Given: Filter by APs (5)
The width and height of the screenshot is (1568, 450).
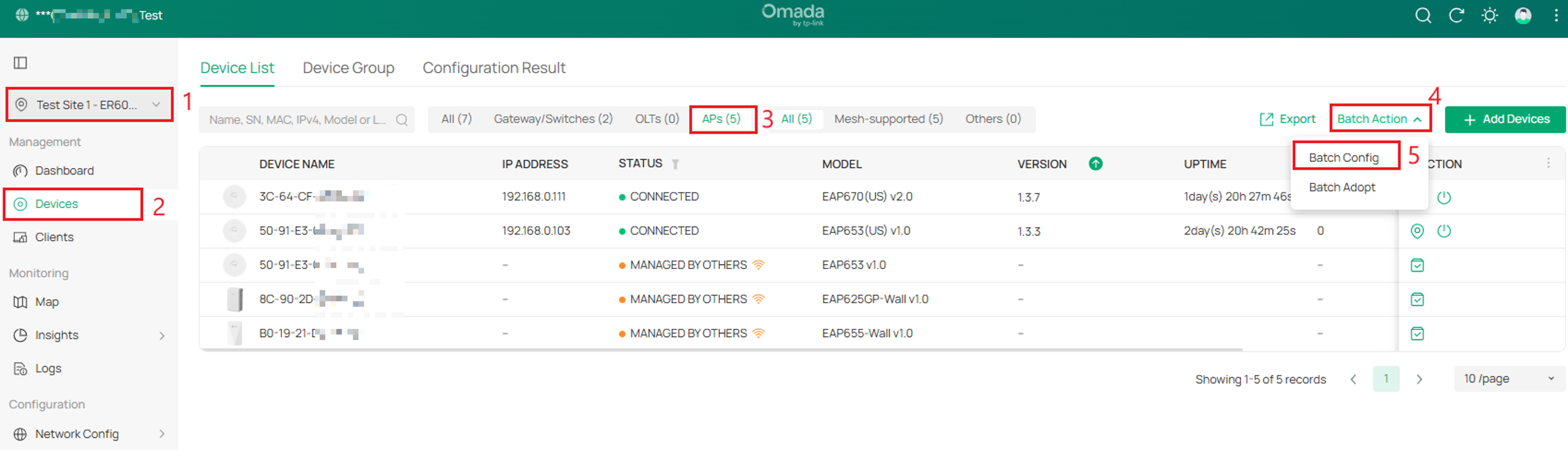Looking at the screenshot, I should [x=722, y=119].
